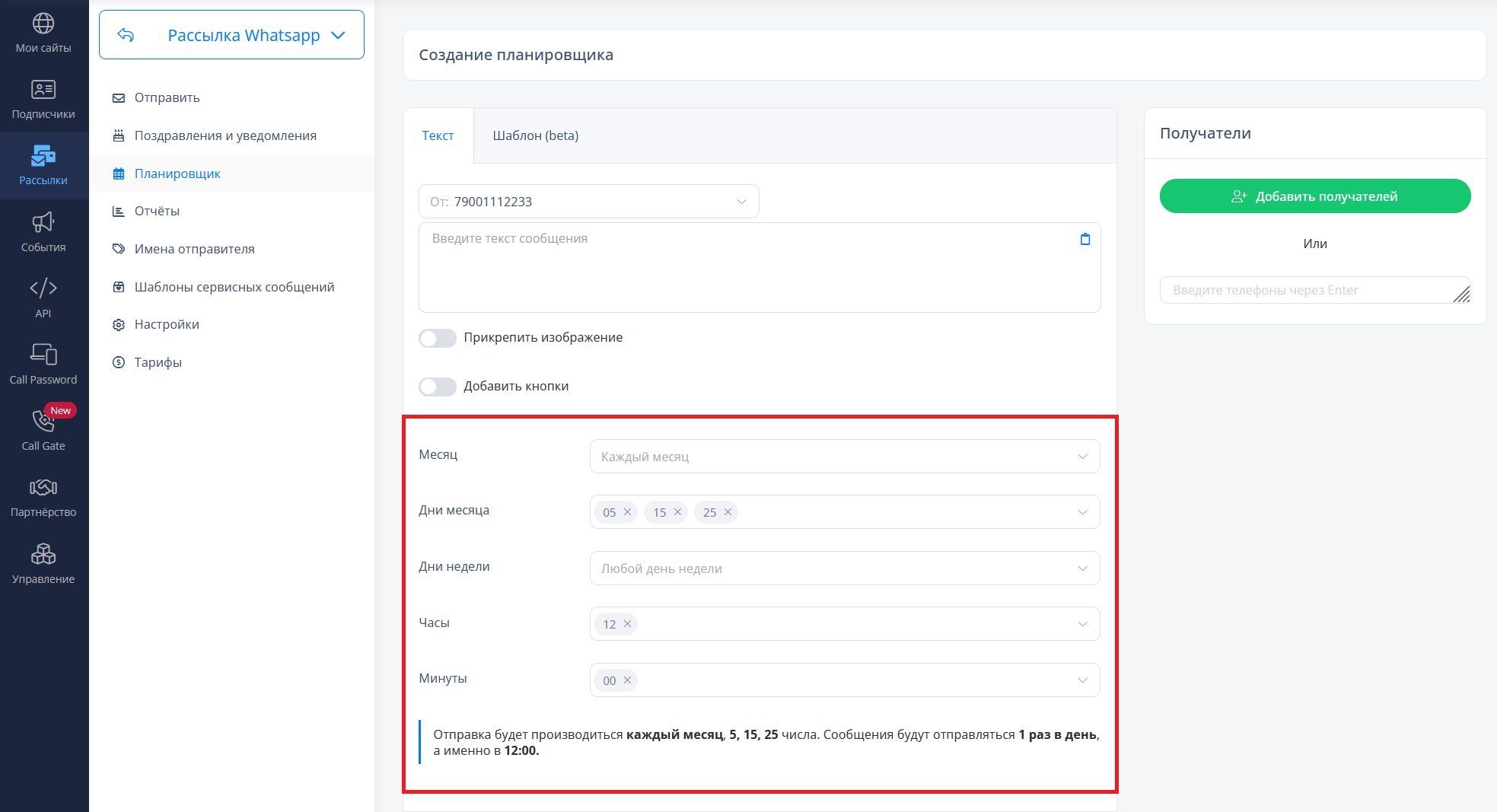
Task: Open События megaphone icon
Action: click(43, 222)
